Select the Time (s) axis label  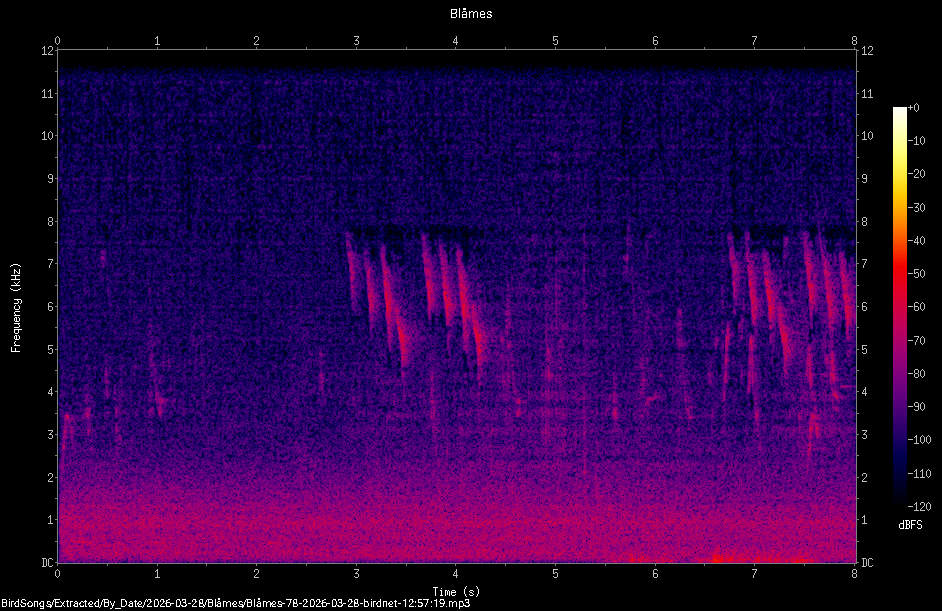456,592
